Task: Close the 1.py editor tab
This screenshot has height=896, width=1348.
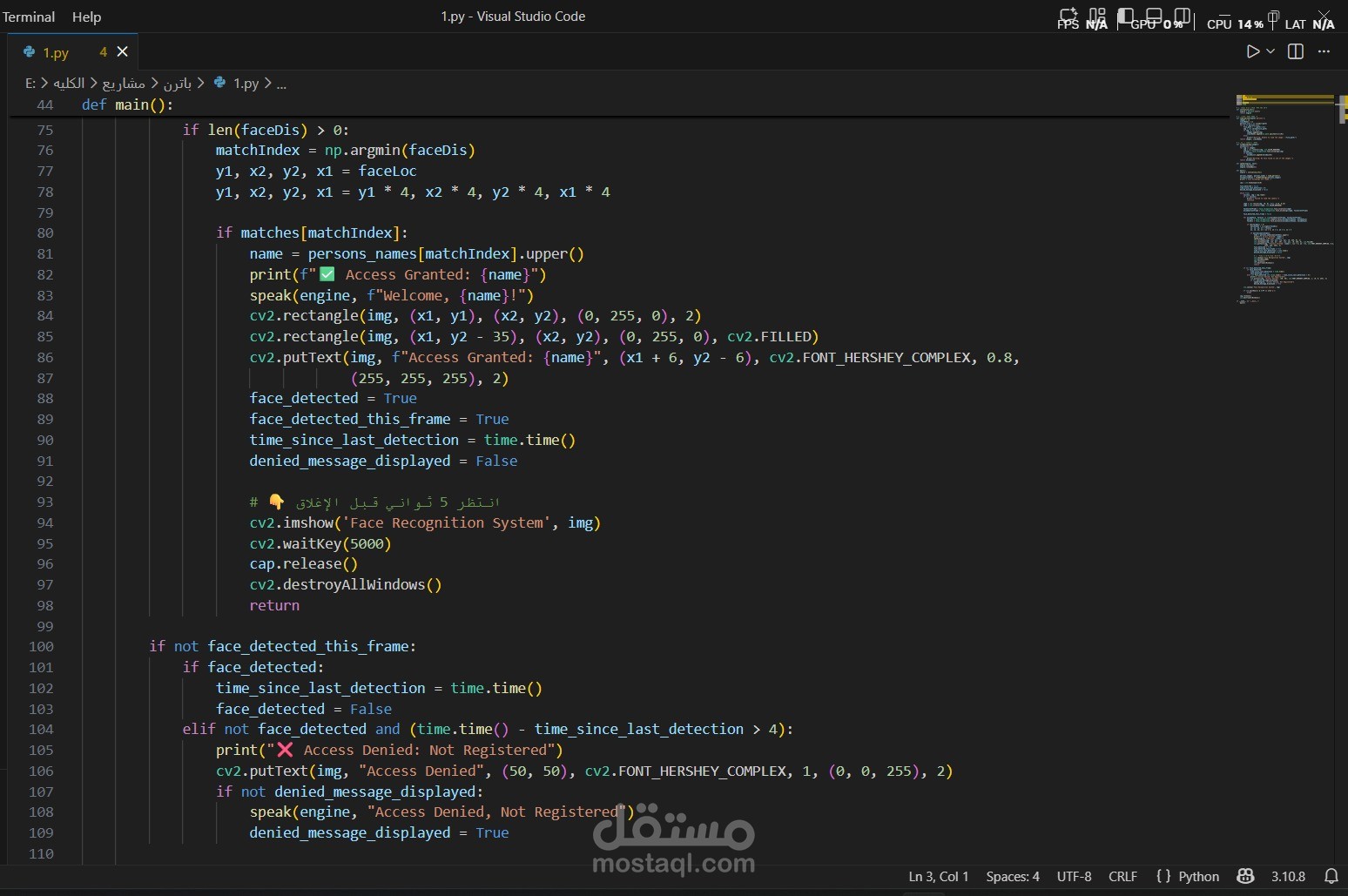Action: pyautogui.click(x=123, y=52)
